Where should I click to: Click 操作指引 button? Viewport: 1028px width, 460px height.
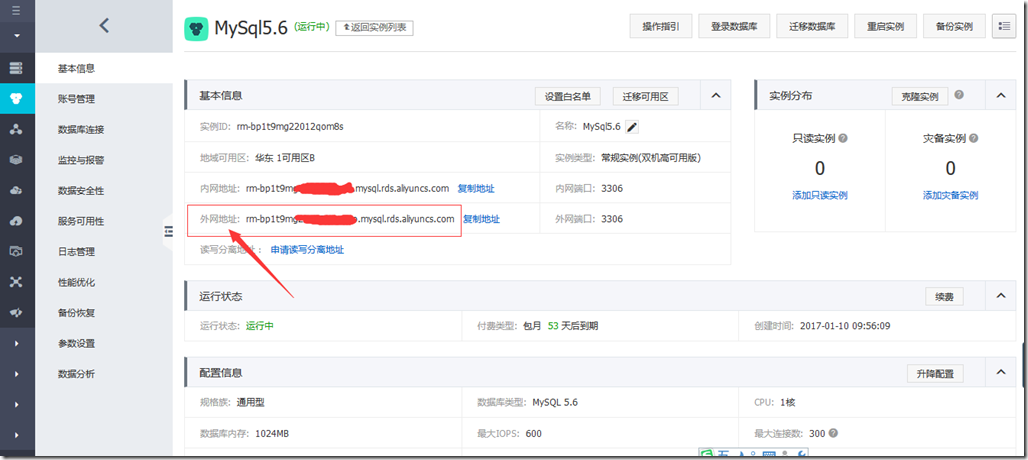661,27
